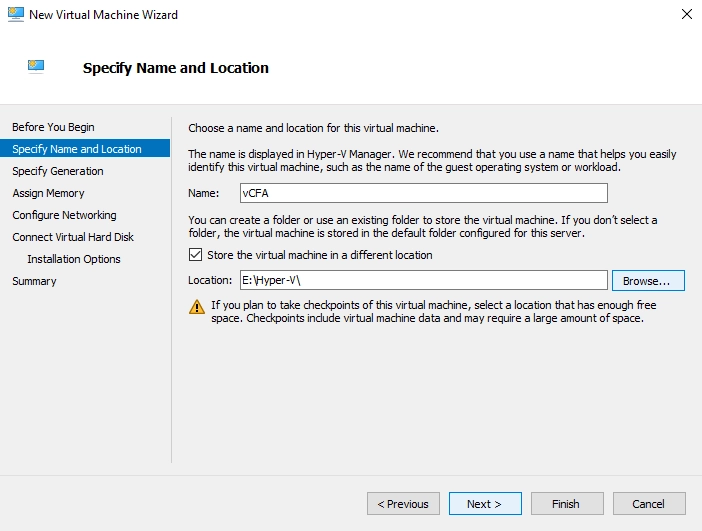The image size is (702, 531).
Task: Open the Specify Generation step
Action: [58, 171]
